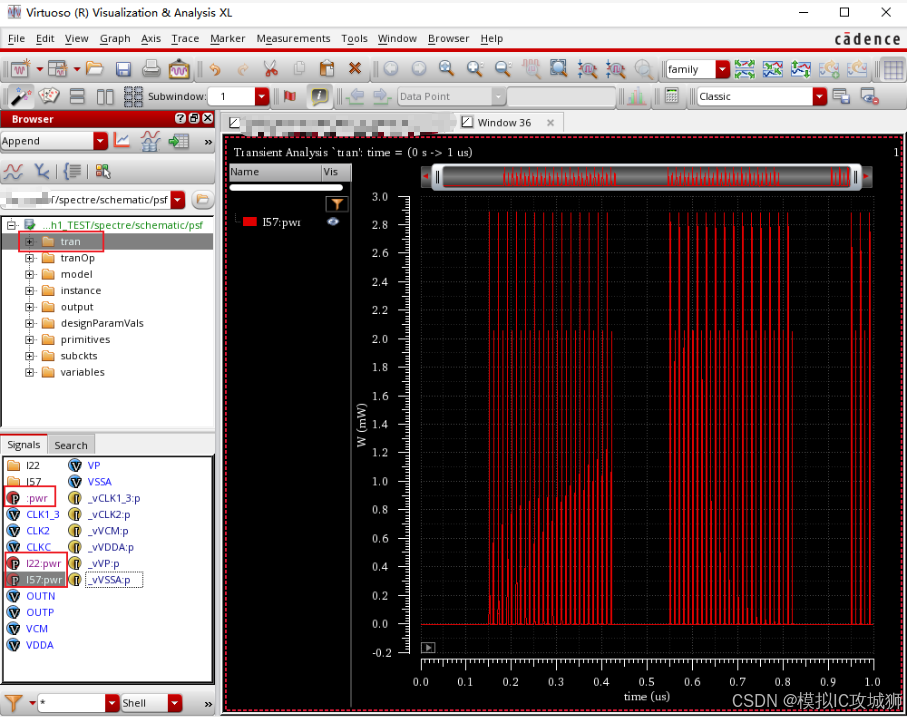Click the scissors Cut icon
Image resolution: width=907 pixels, height=717 pixels.
(x=270, y=69)
